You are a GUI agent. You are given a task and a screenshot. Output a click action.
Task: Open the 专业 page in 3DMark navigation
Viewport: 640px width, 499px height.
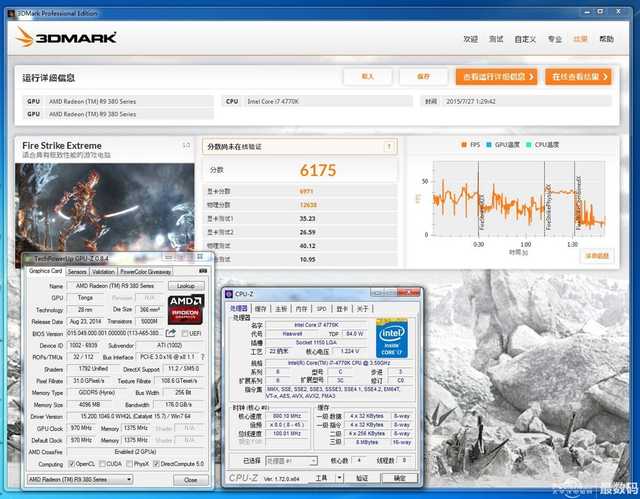[x=555, y=39]
